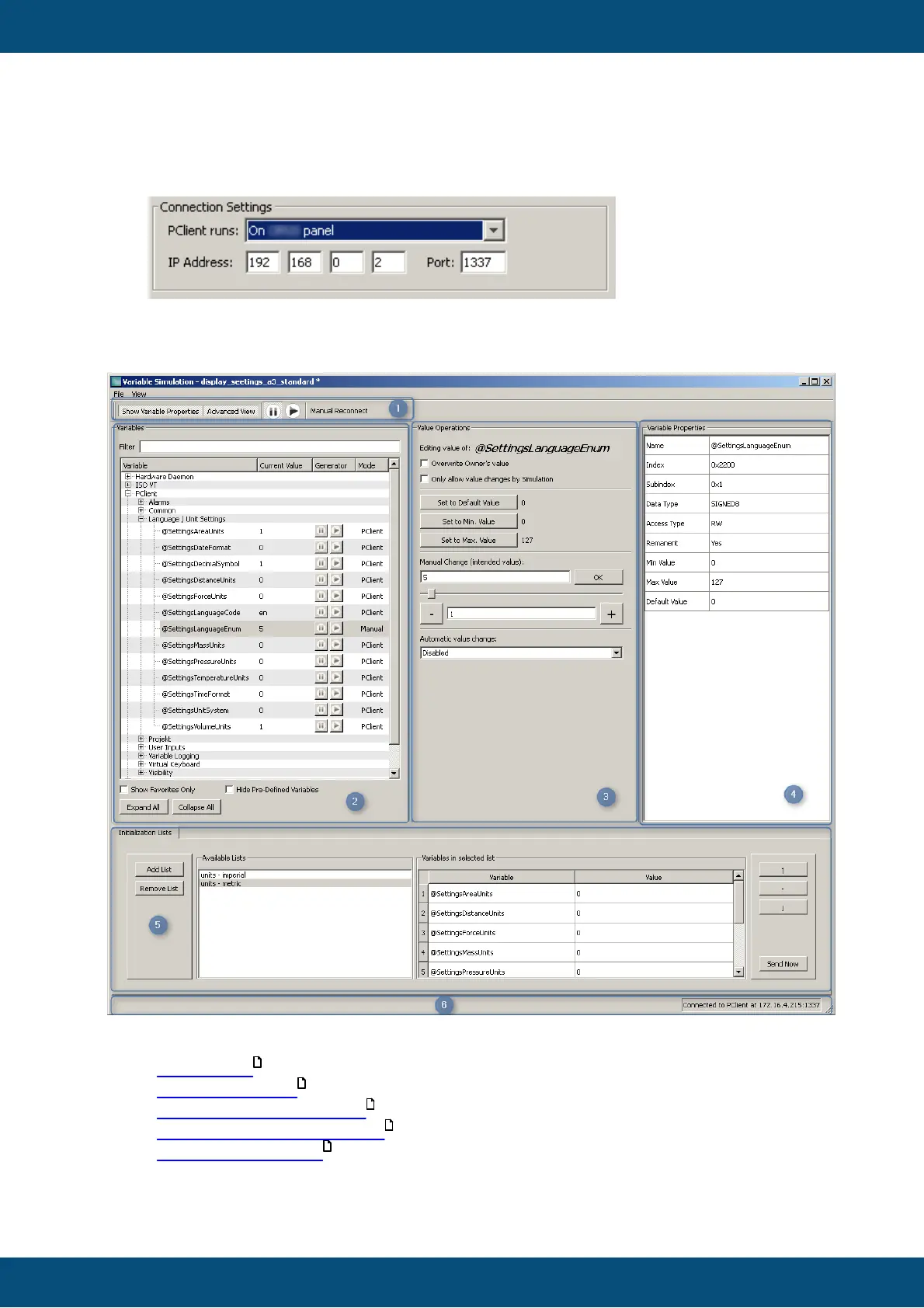Click Manual Reconnect in the toolbar

point(339,411)
